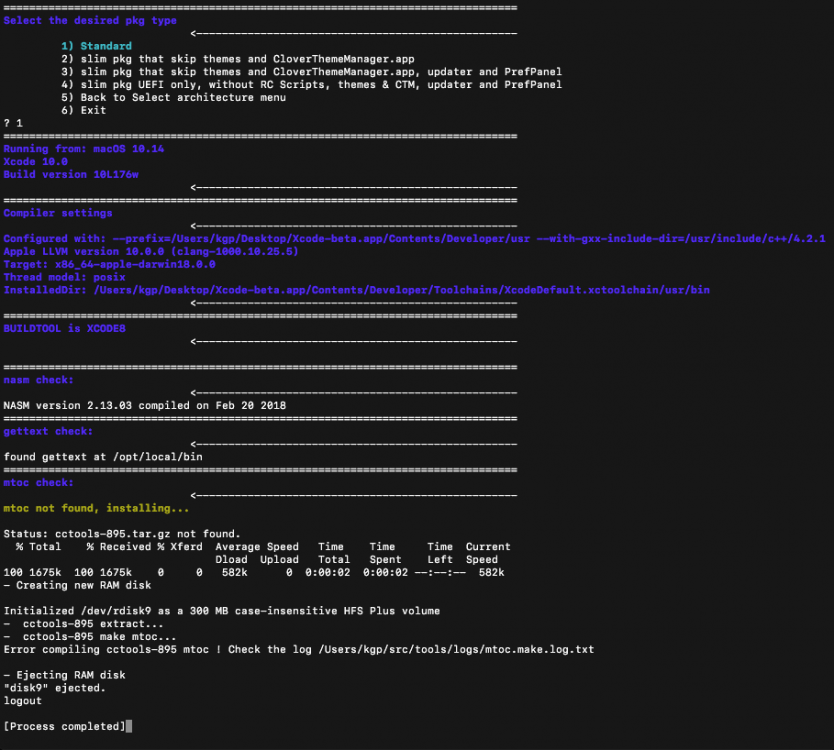Click '[Process completed]' text
The height and width of the screenshot is (750, 834).
click(x=64, y=727)
